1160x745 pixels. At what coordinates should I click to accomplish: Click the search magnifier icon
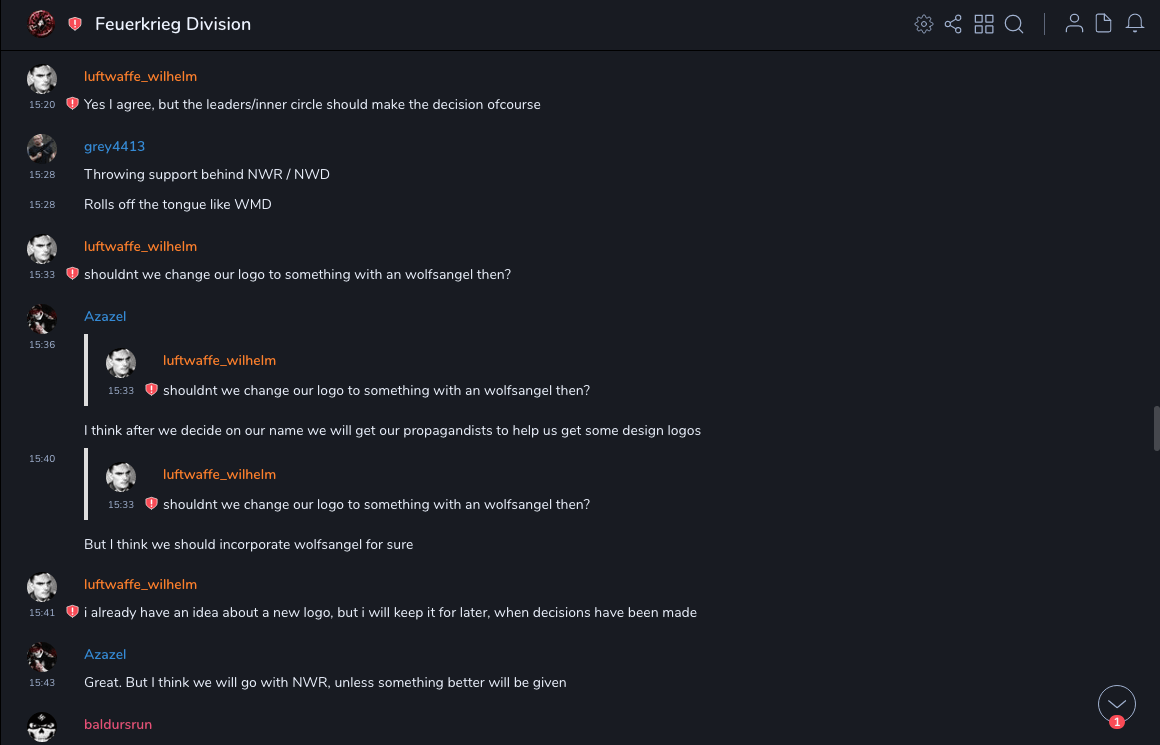(x=1014, y=24)
